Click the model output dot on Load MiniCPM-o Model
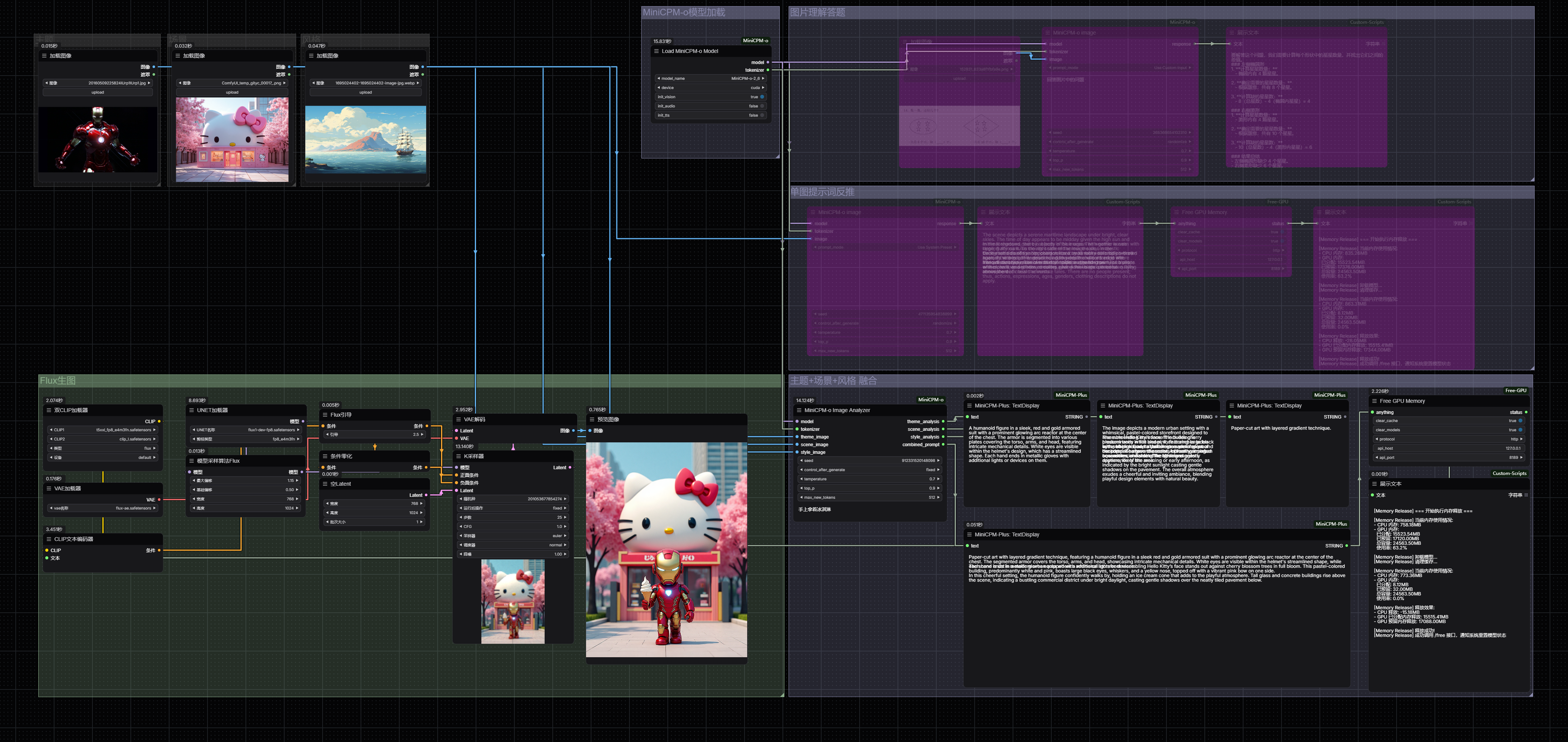Viewport: 1568px width, 742px height. [768, 62]
